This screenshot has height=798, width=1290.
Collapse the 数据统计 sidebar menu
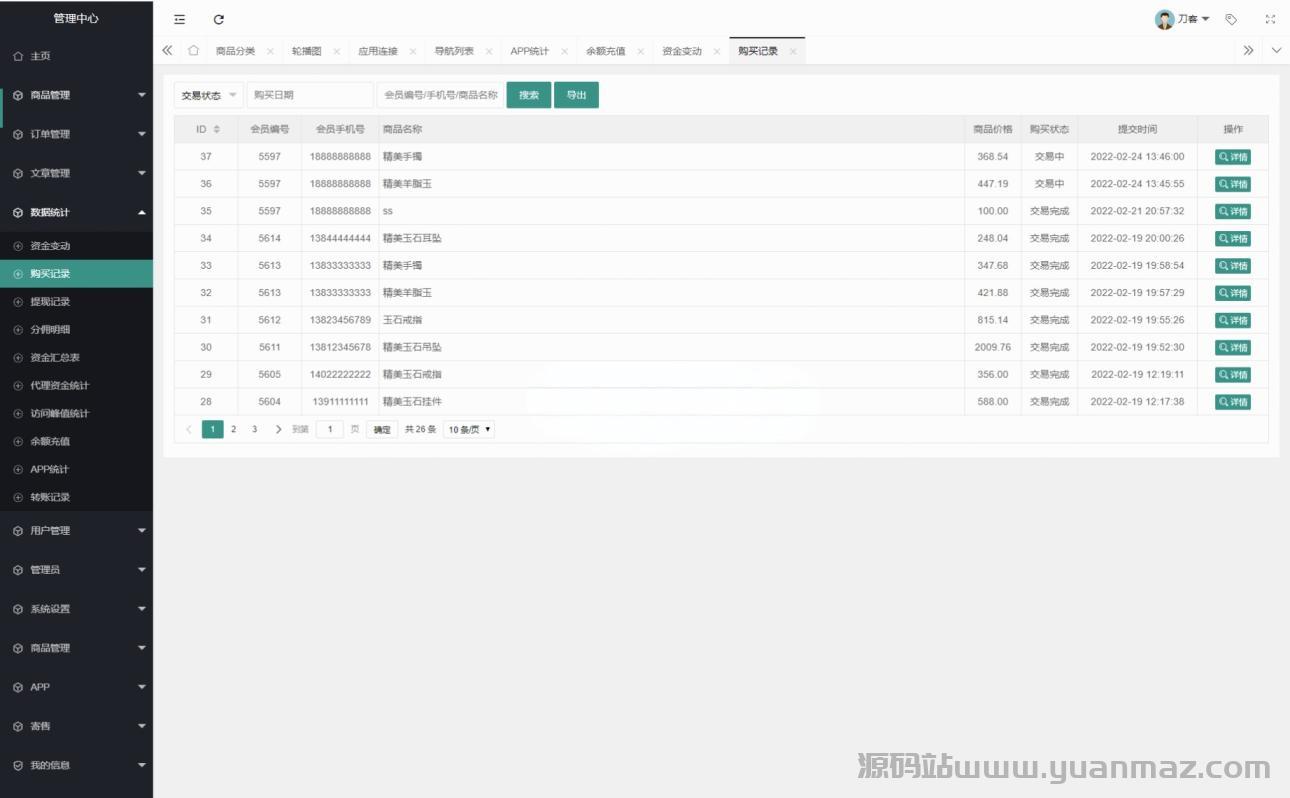click(76, 212)
